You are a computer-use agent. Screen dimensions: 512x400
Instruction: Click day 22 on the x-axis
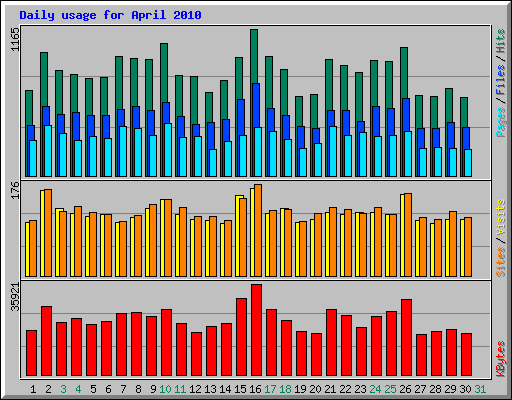[345, 389]
